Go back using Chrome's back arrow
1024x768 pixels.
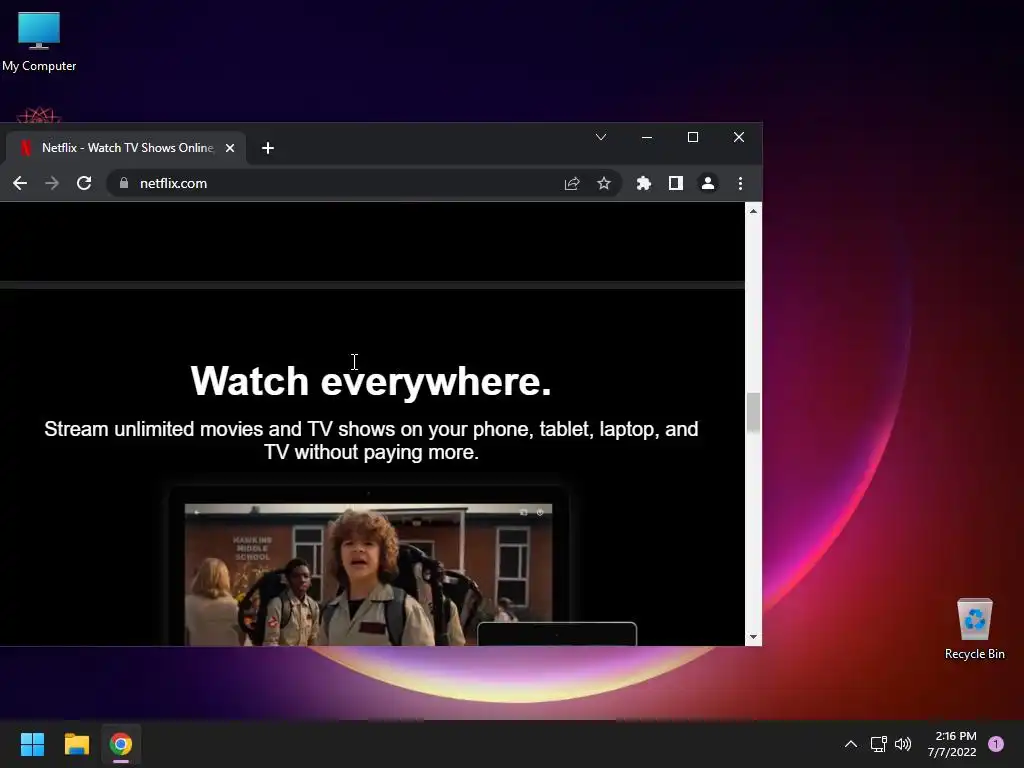[20, 184]
